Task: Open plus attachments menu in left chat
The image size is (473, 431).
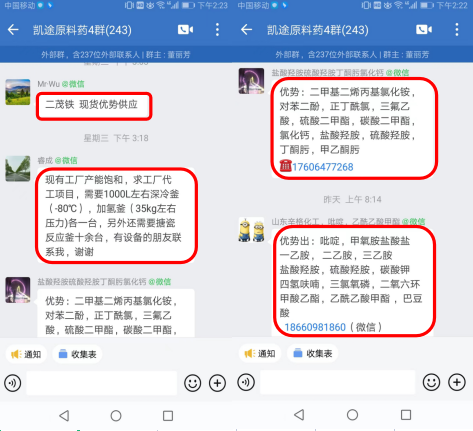Action: [x=217, y=383]
